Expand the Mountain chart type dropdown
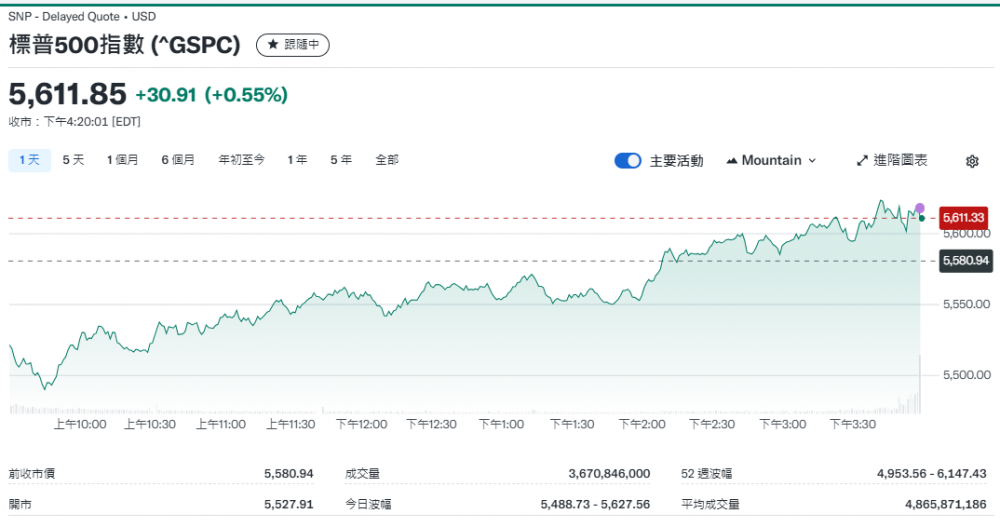 [x=771, y=160]
